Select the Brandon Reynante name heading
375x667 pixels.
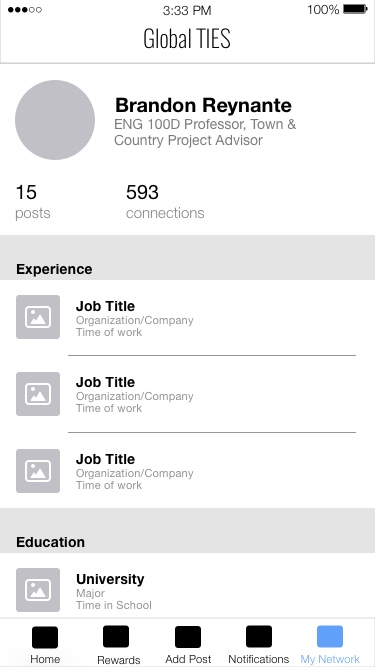(x=203, y=105)
